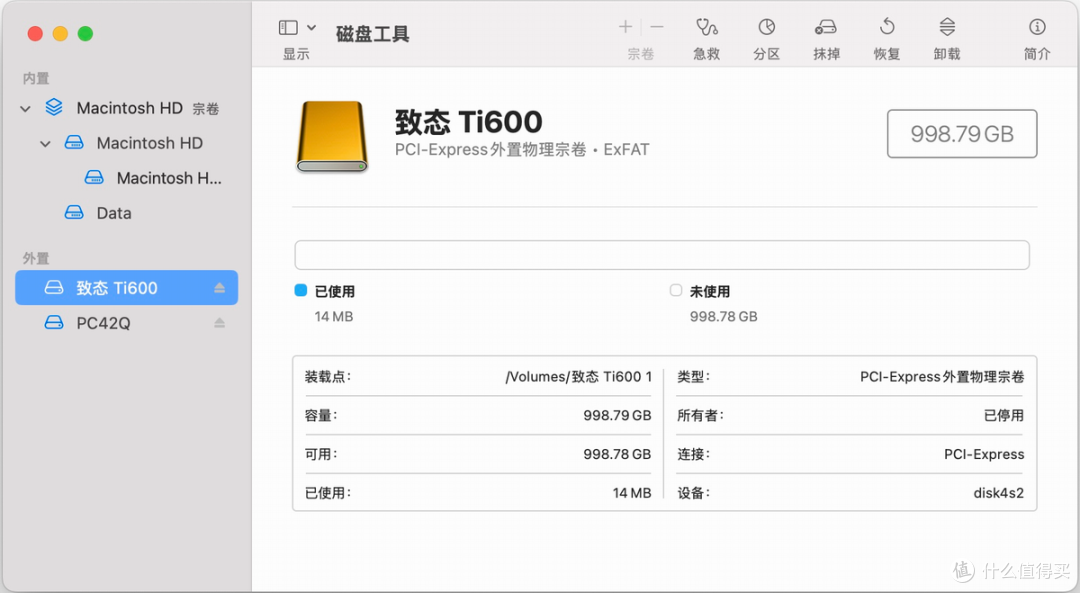The image size is (1080, 593).
Task: Click the white 未使用 legend swatch
Action: coord(676,290)
